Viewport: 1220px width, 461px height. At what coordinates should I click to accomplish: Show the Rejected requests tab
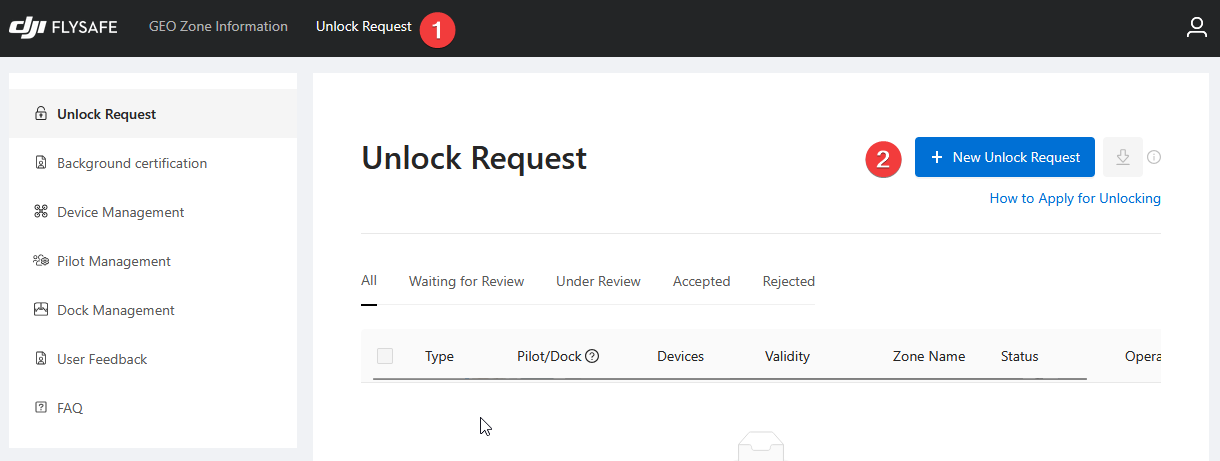[x=788, y=281]
